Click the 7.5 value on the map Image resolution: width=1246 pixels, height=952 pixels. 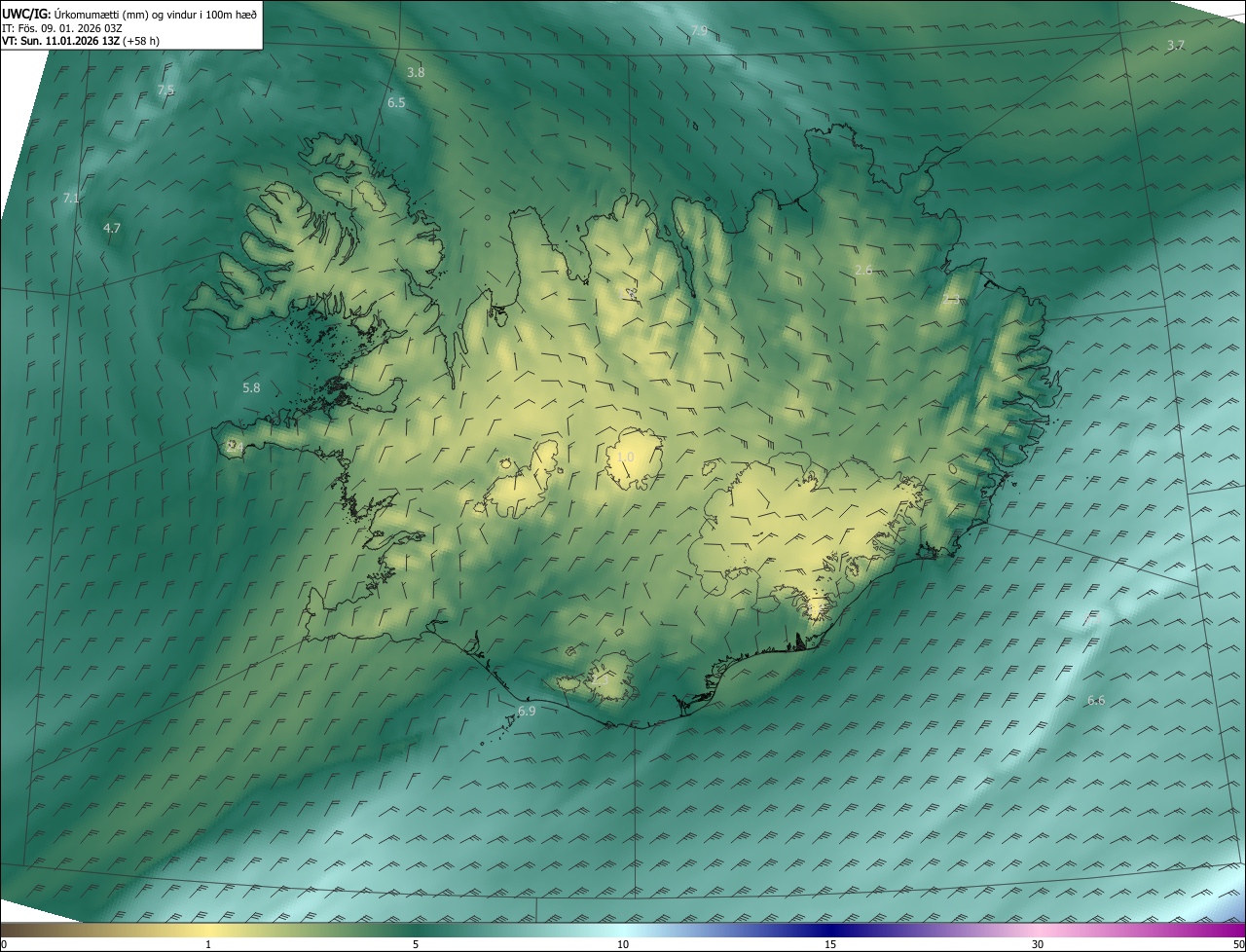pos(165,91)
